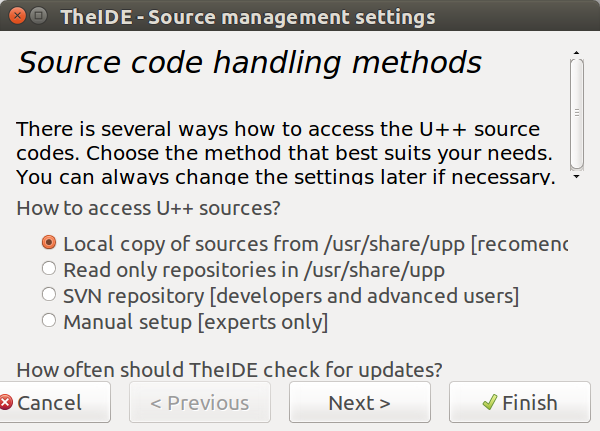The image size is (600, 431).
Task: Click the scrollbar up arrow
Action: pyautogui.click(x=576, y=53)
